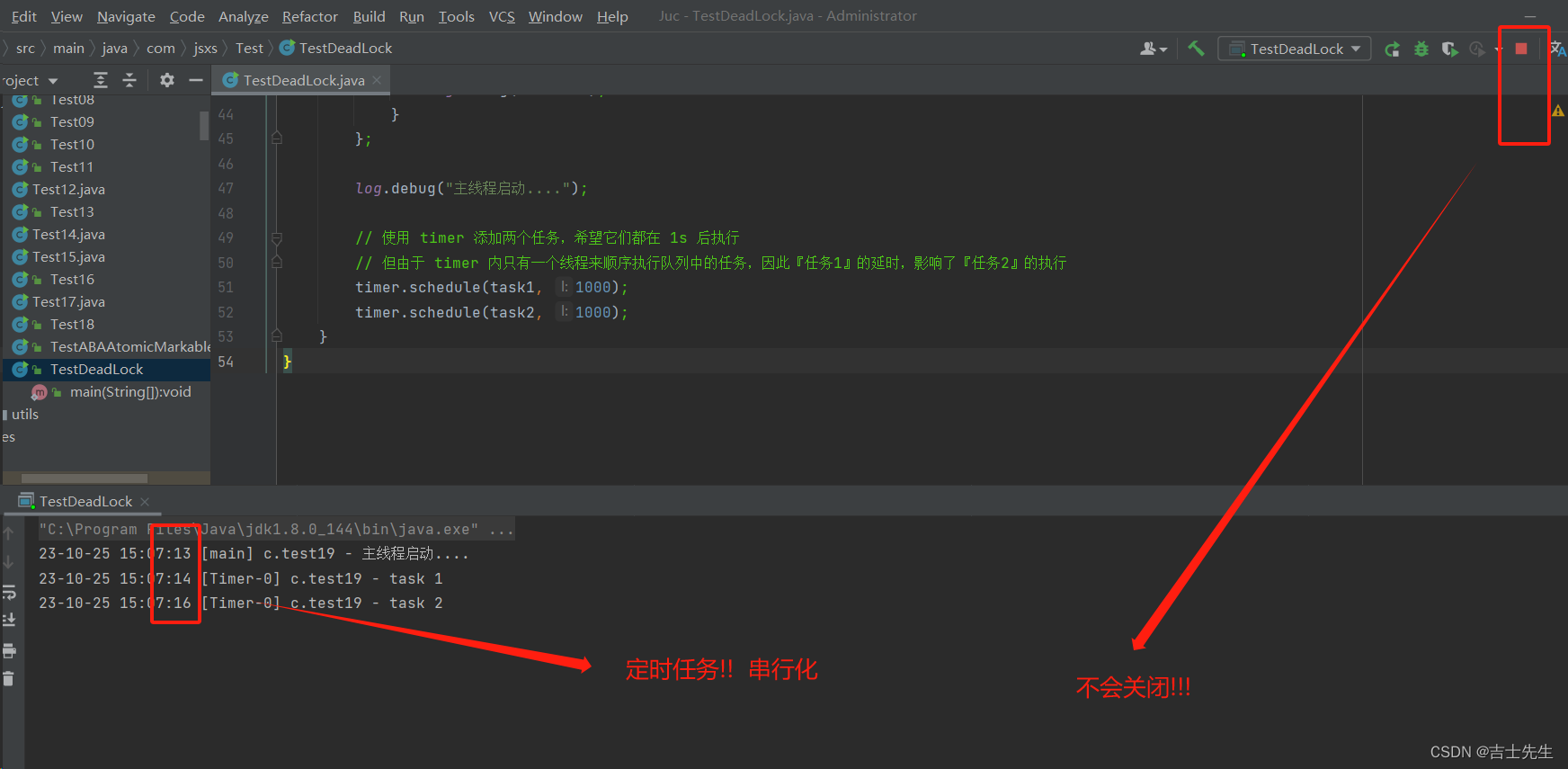Open Project panel settings gear
Image resolution: width=1568 pixels, height=769 pixels.
click(x=167, y=80)
